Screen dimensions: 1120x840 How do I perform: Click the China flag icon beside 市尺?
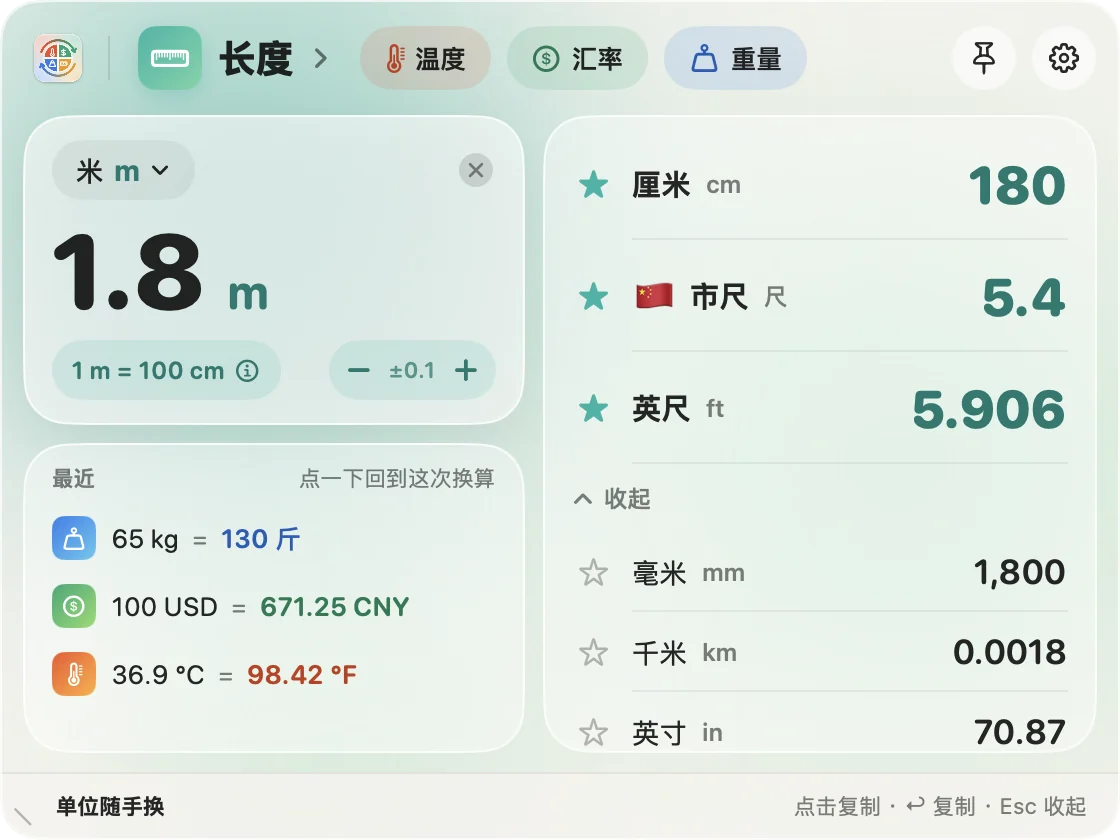654,296
